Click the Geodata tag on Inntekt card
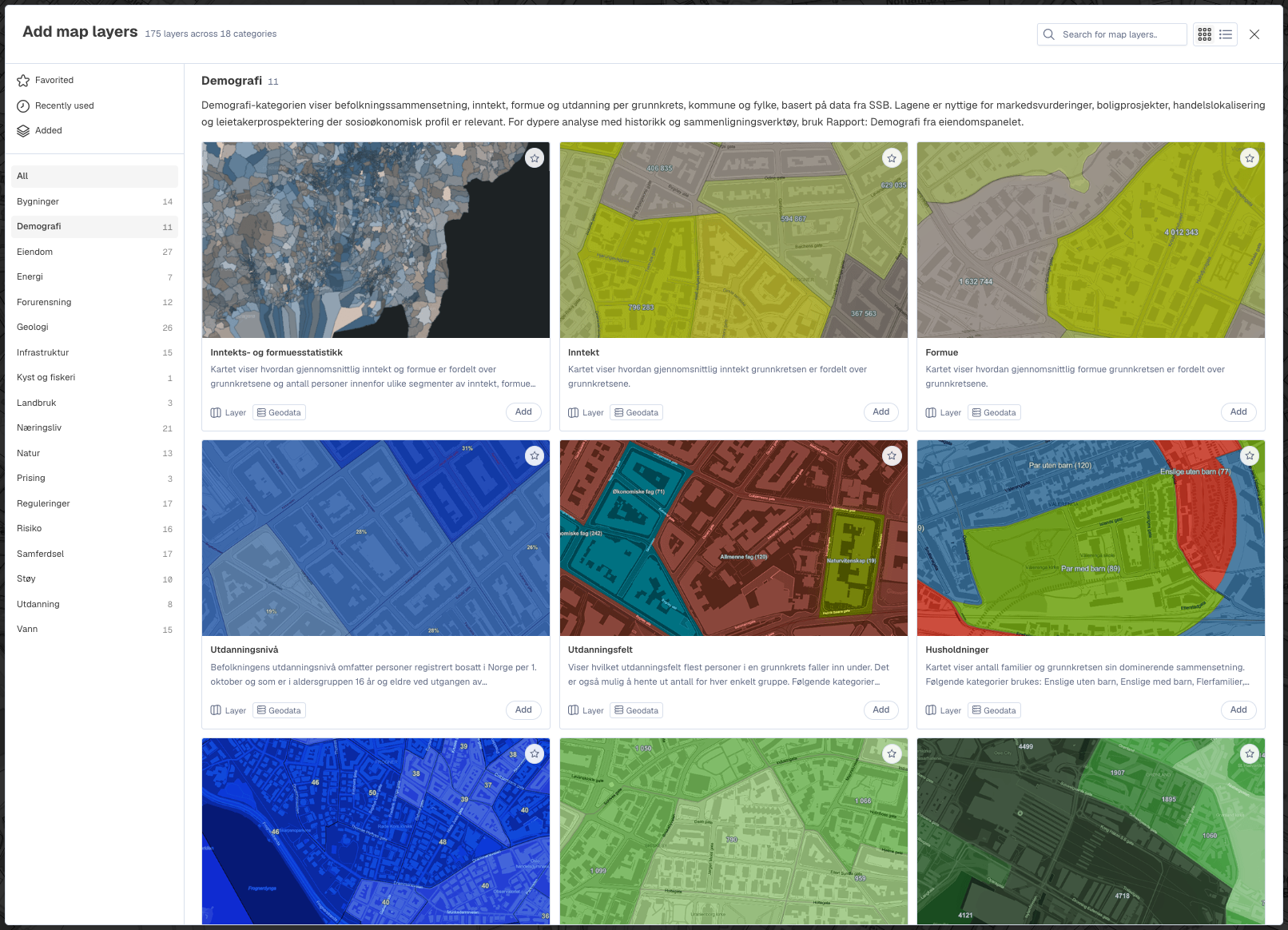This screenshot has height=930, width=1288. (x=637, y=412)
